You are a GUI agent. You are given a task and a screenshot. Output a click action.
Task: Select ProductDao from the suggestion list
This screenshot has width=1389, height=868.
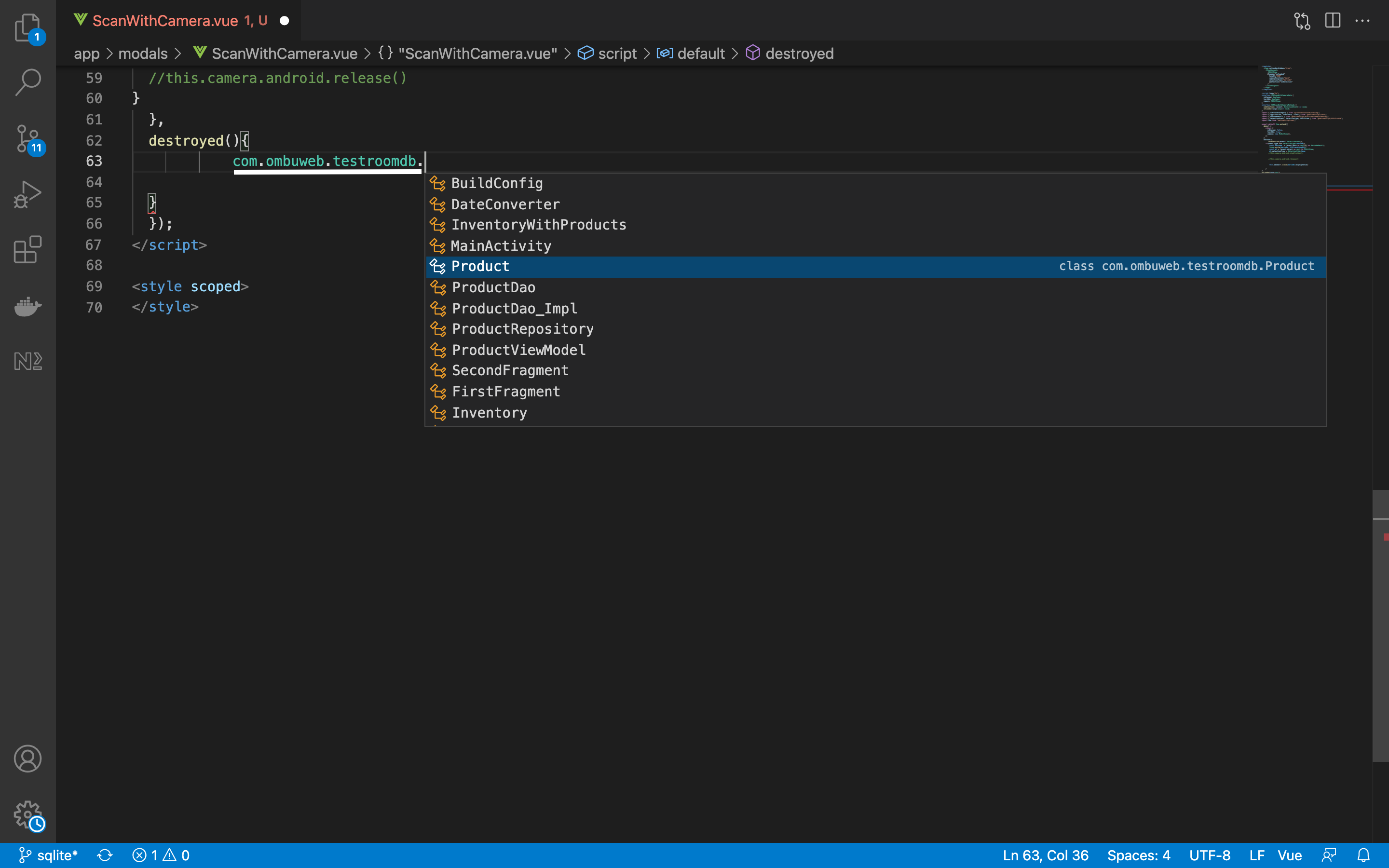(492, 287)
